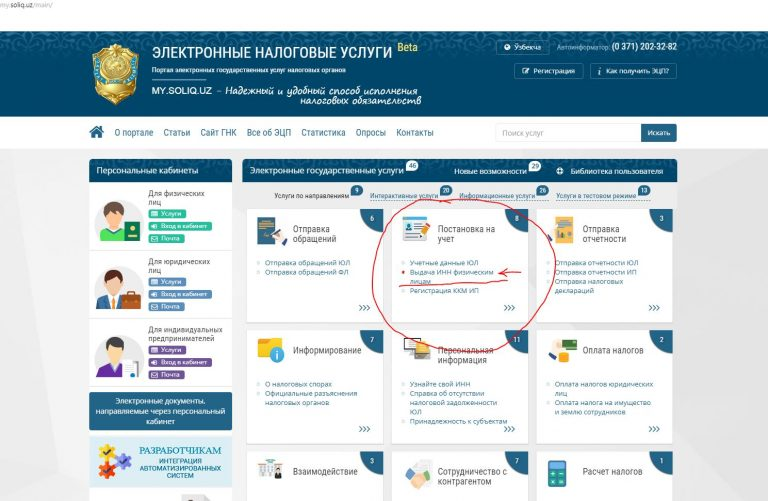Open the Отправка обращений category icon
Viewport: 768px width, 501px height.
click(x=271, y=231)
